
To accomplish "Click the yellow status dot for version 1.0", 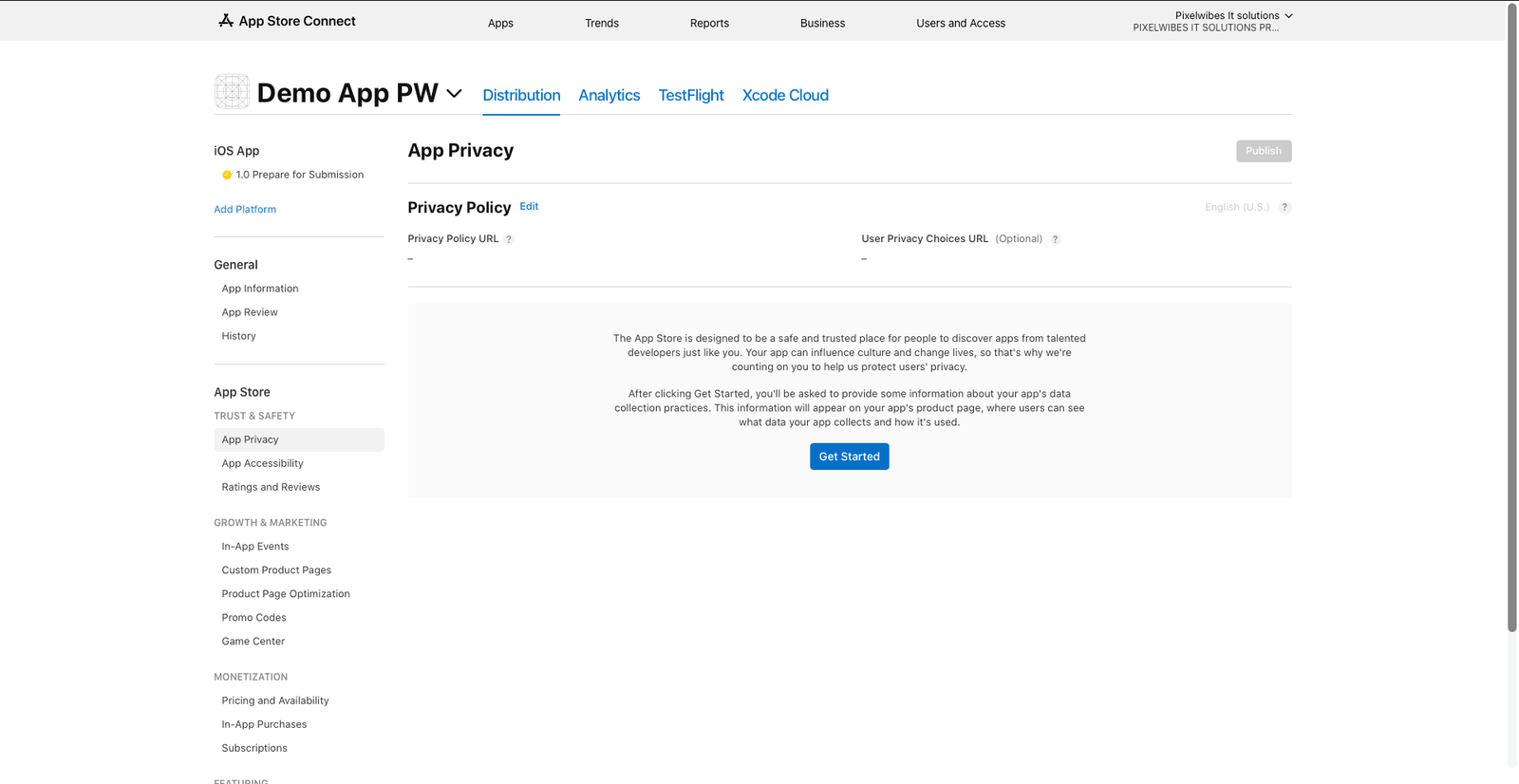I will pos(227,175).
